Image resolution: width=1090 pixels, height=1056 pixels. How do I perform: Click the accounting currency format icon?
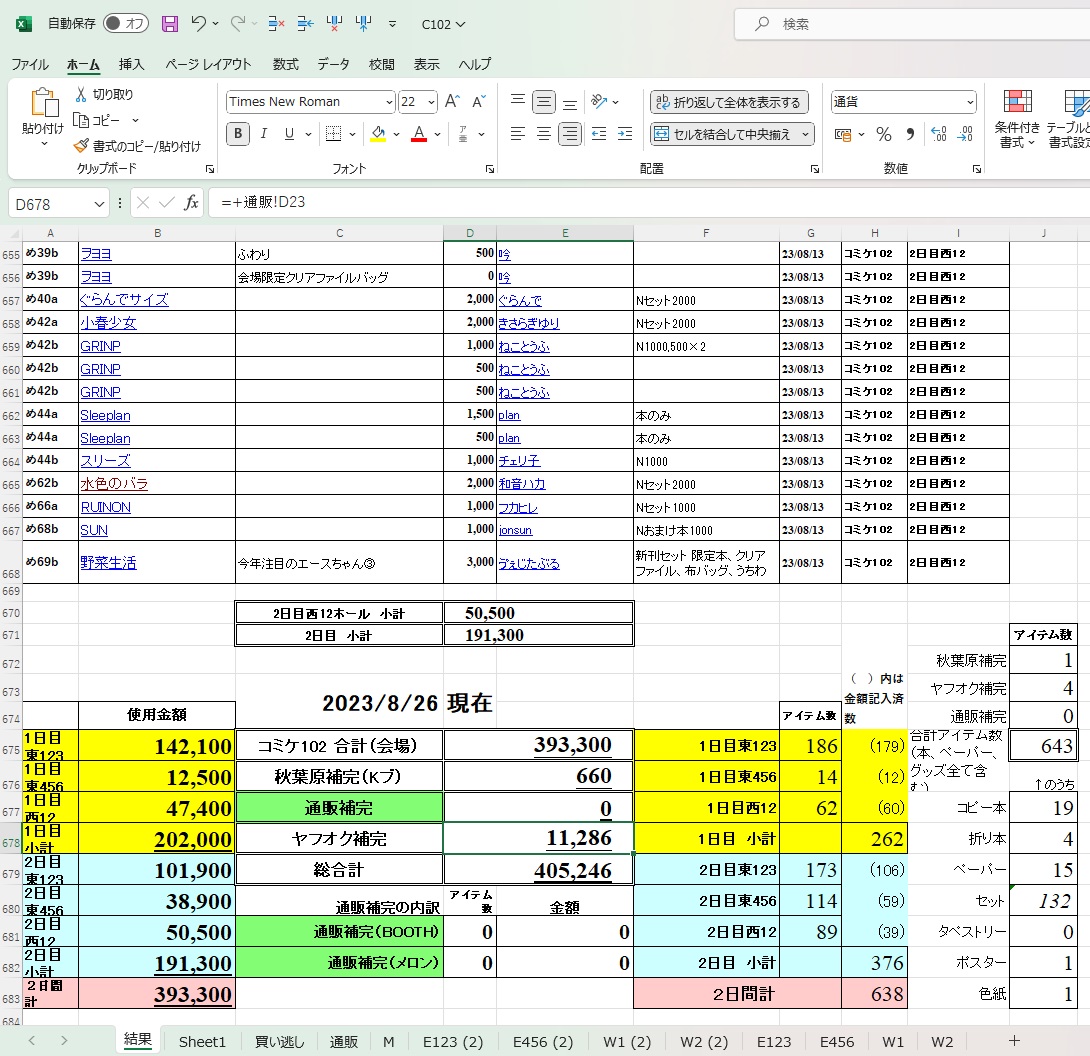pos(843,134)
